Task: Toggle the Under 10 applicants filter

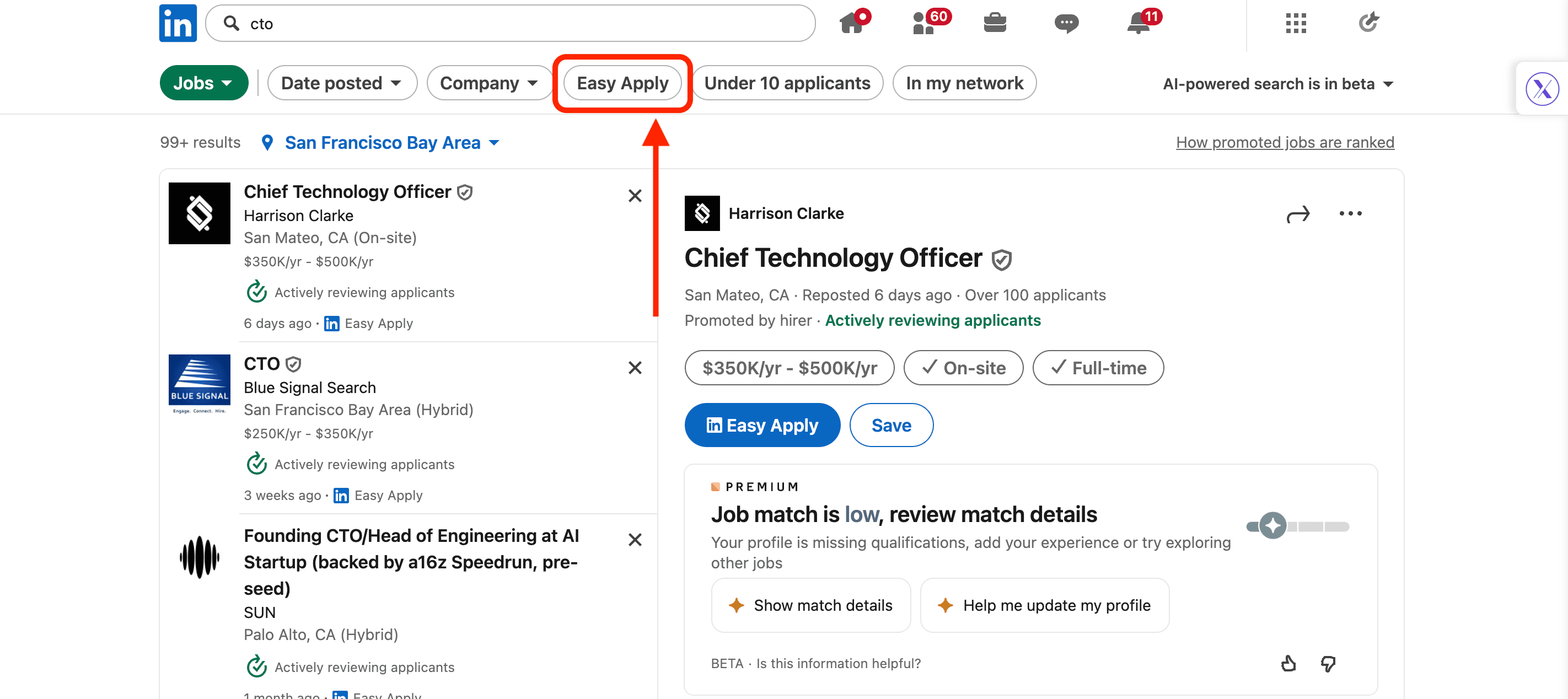Action: [x=787, y=83]
